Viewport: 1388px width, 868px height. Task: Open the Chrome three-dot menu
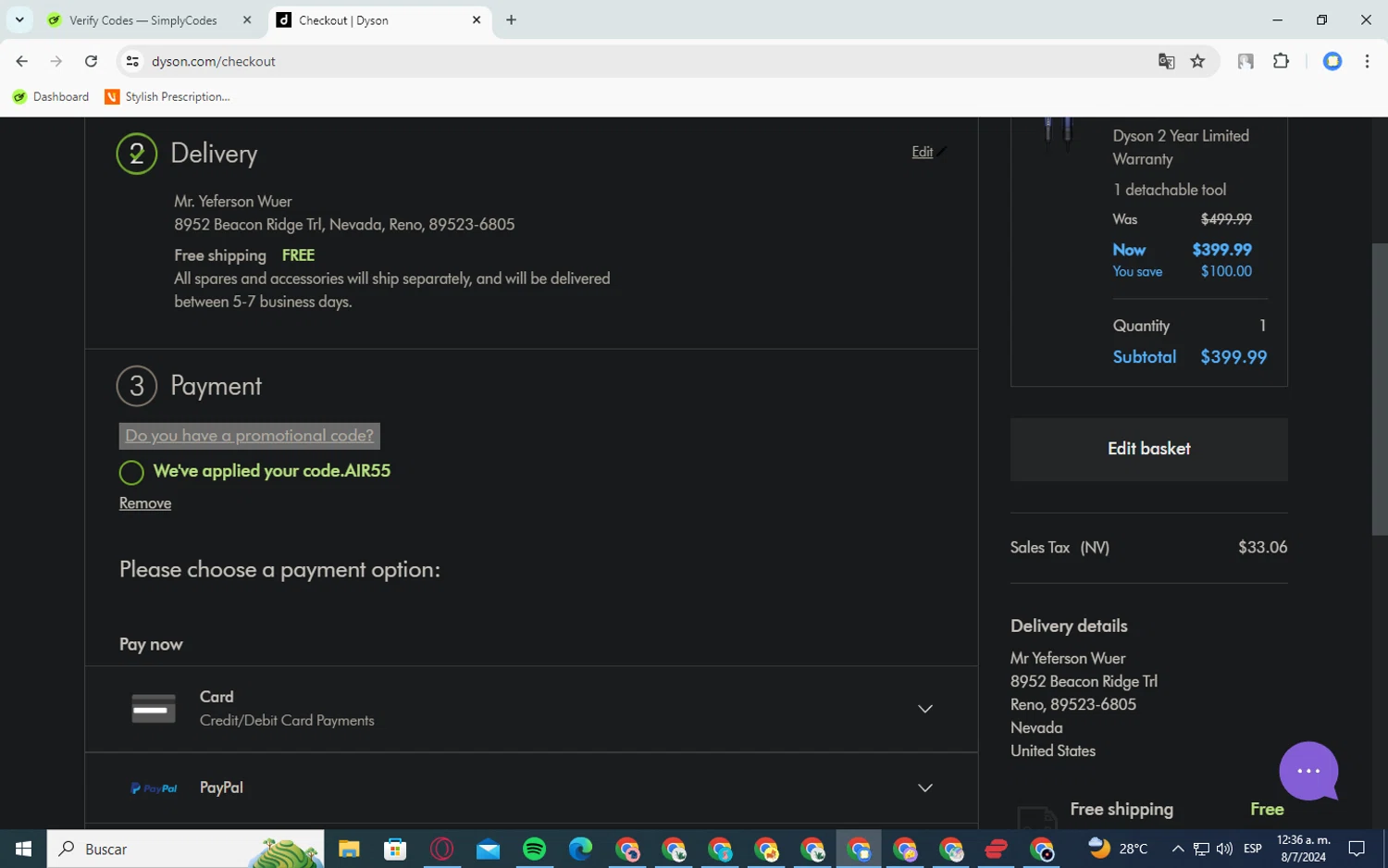coord(1367,61)
